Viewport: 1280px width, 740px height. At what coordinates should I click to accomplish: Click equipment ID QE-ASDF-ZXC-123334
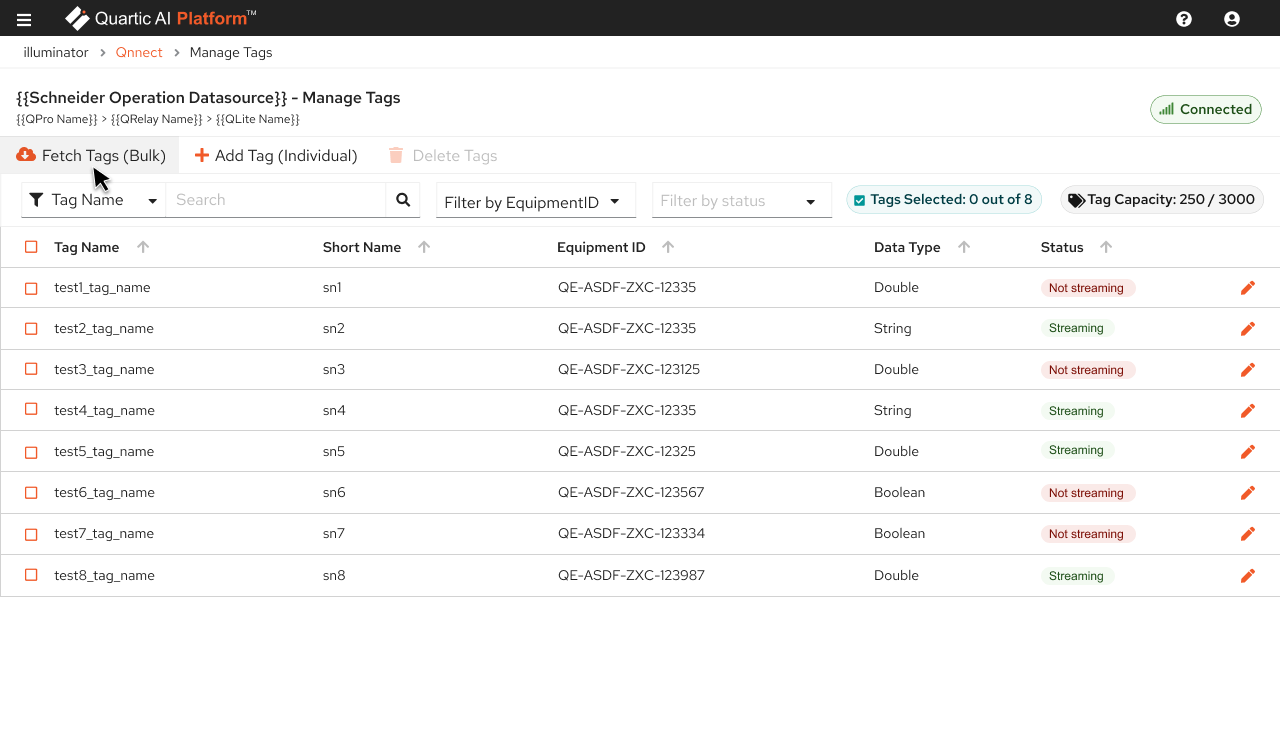(x=631, y=533)
